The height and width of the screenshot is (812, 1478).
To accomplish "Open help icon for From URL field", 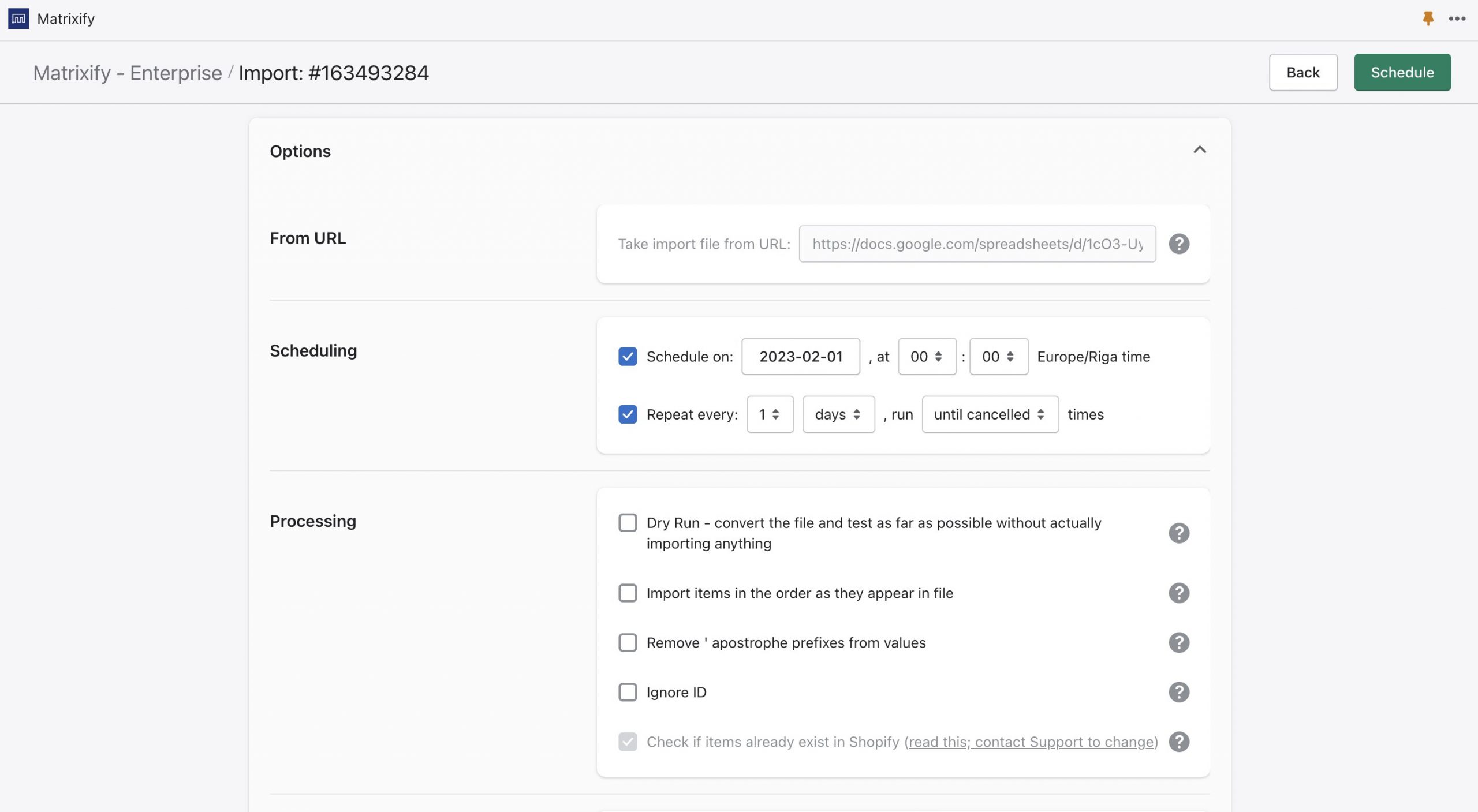I will pyautogui.click(x=1178, y=244).
